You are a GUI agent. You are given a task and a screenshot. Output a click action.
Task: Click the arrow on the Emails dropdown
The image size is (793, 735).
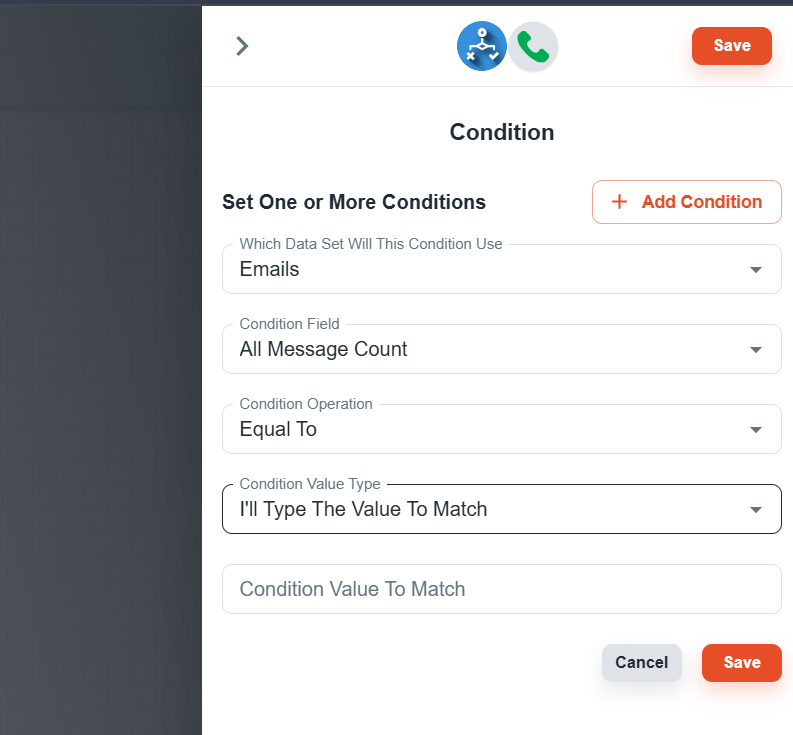pyautogui.click(x=756, y=270)
